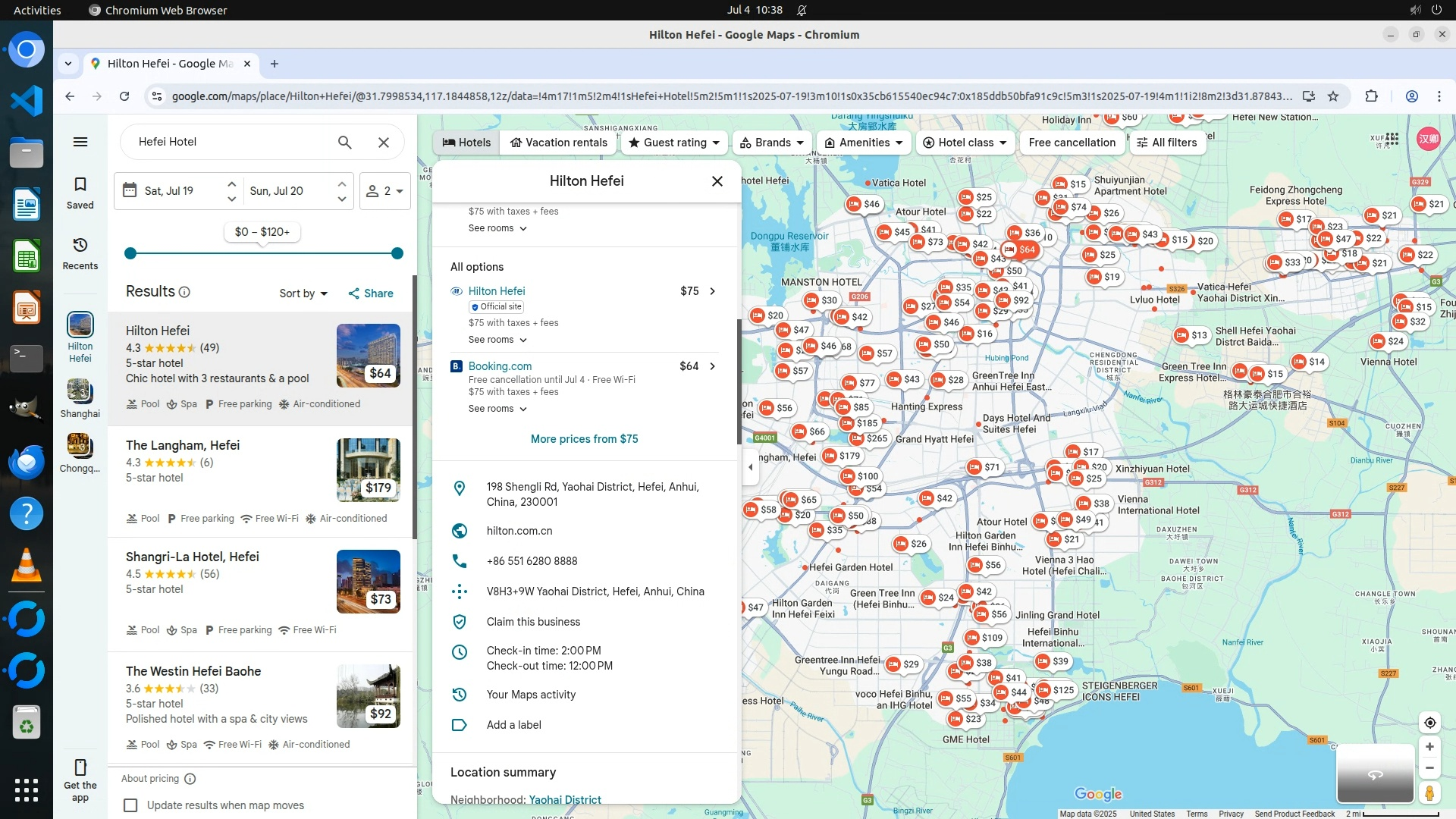The image size is (1456, 819).
Task: Toggle the Vacation rentals filter
Action: (558, 143)
